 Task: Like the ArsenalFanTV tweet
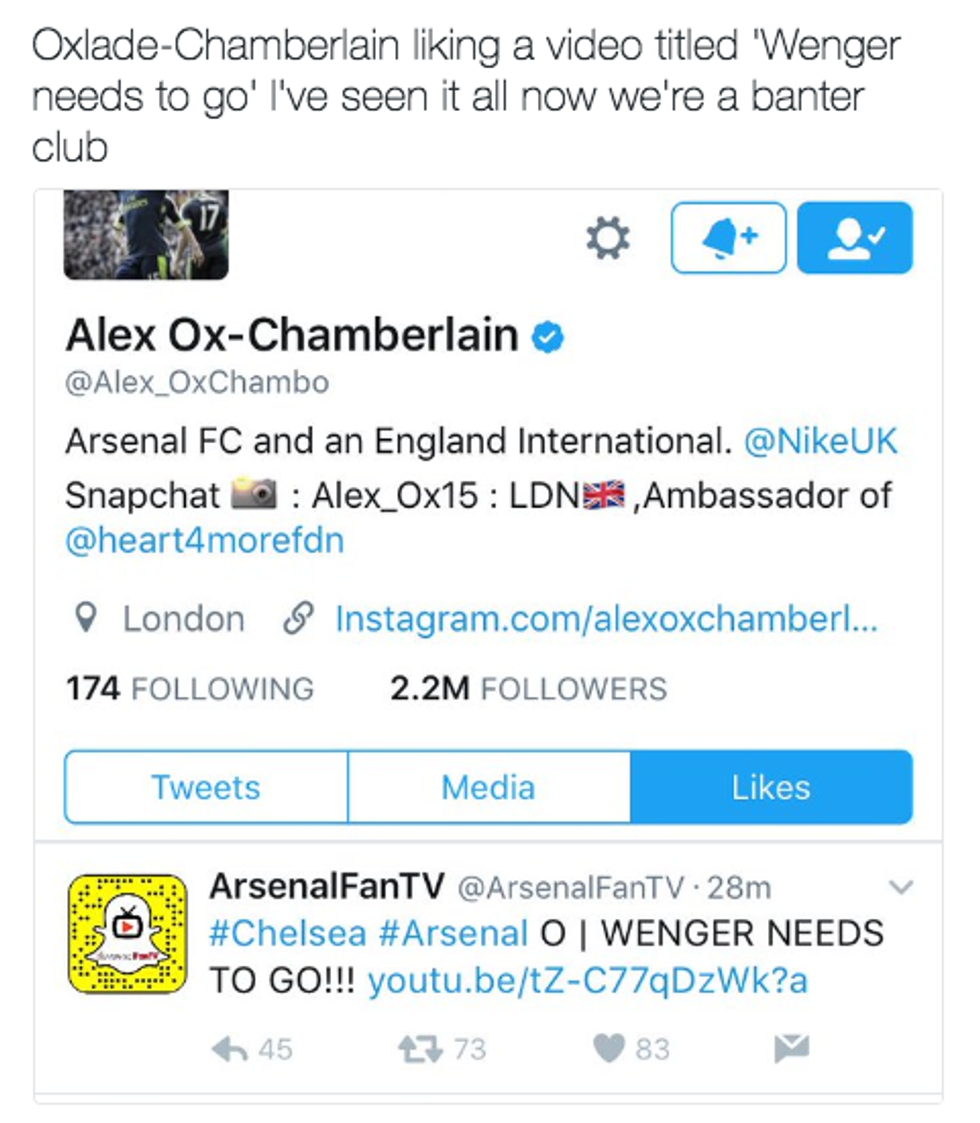point(607,1048)
